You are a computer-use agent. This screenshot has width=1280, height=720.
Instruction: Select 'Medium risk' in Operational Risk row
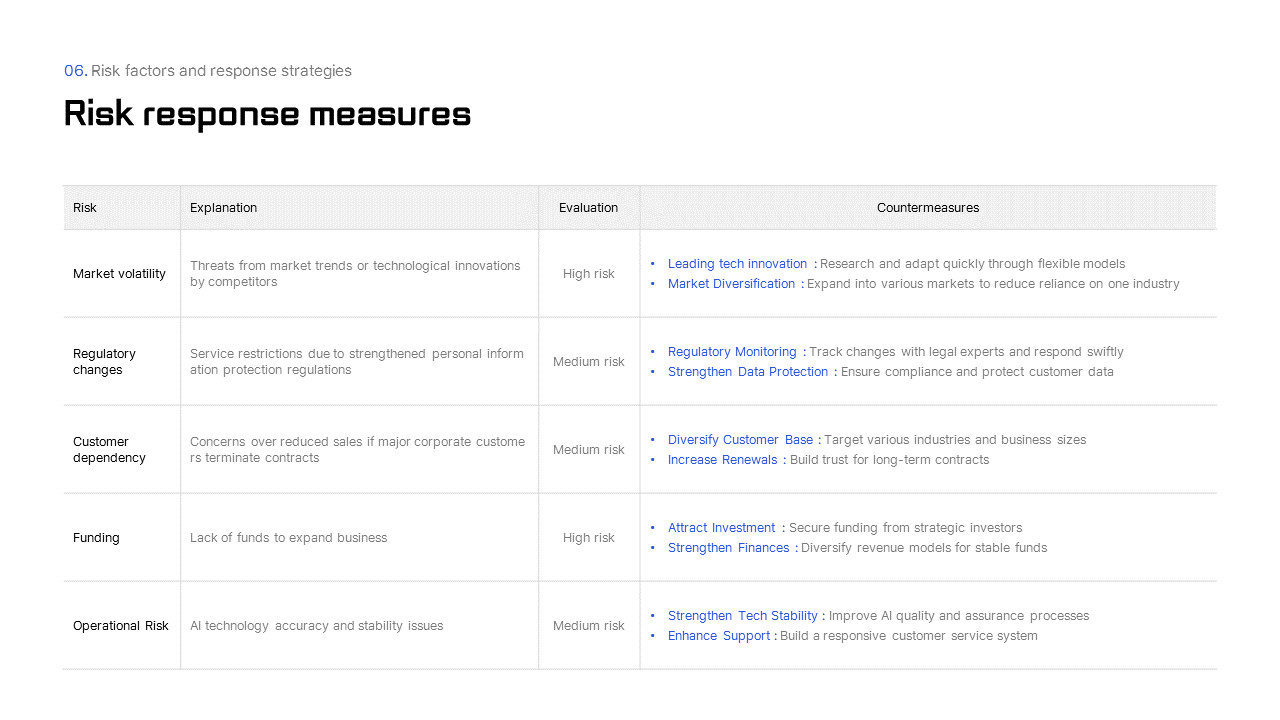pos(588,626)
